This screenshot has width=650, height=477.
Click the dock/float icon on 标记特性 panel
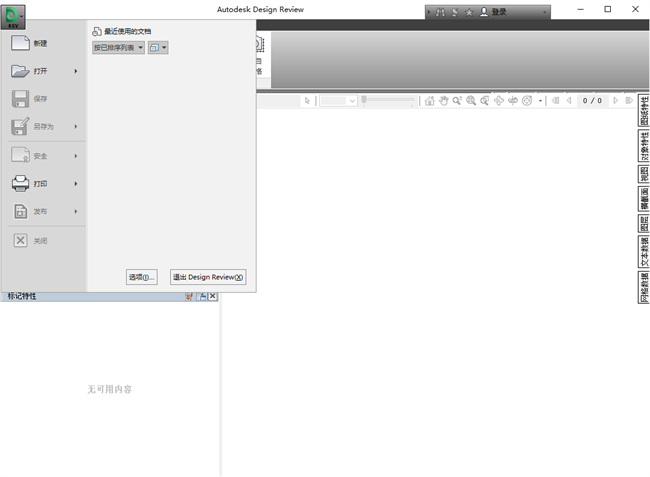(202, 296)
